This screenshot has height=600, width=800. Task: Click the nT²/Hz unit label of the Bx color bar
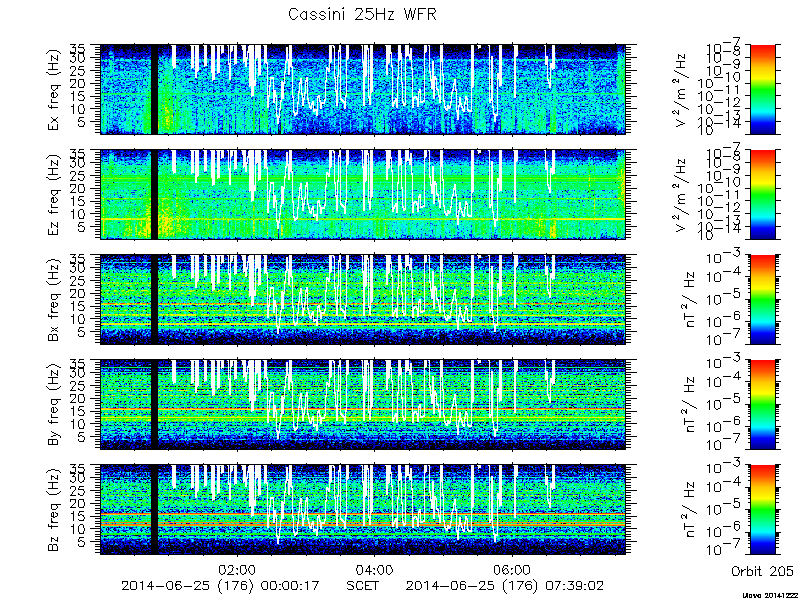689,299
